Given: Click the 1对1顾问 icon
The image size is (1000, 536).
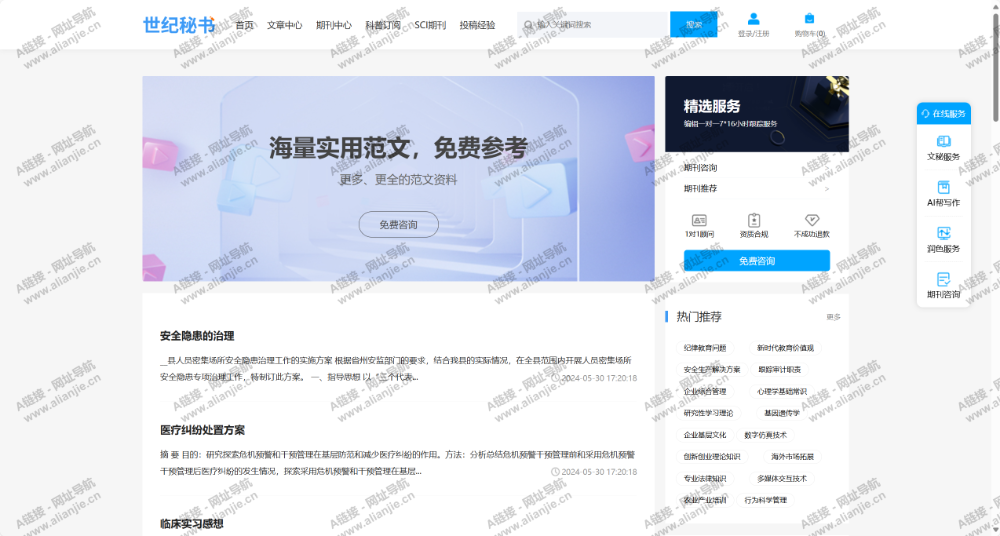Looking at the screenshot, I should 699,220.
